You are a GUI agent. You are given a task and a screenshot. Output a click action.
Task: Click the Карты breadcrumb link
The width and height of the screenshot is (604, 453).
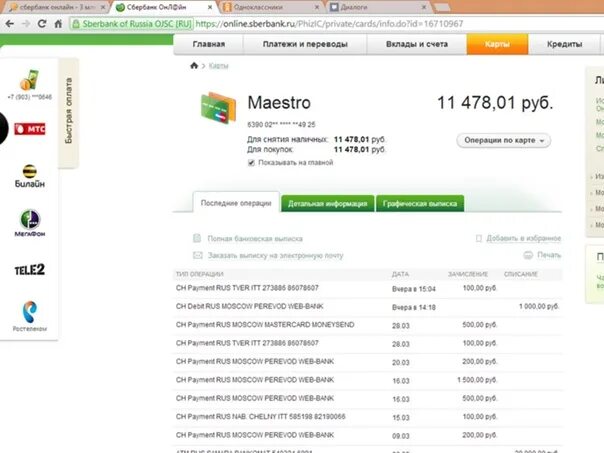[x=218, y=66]
